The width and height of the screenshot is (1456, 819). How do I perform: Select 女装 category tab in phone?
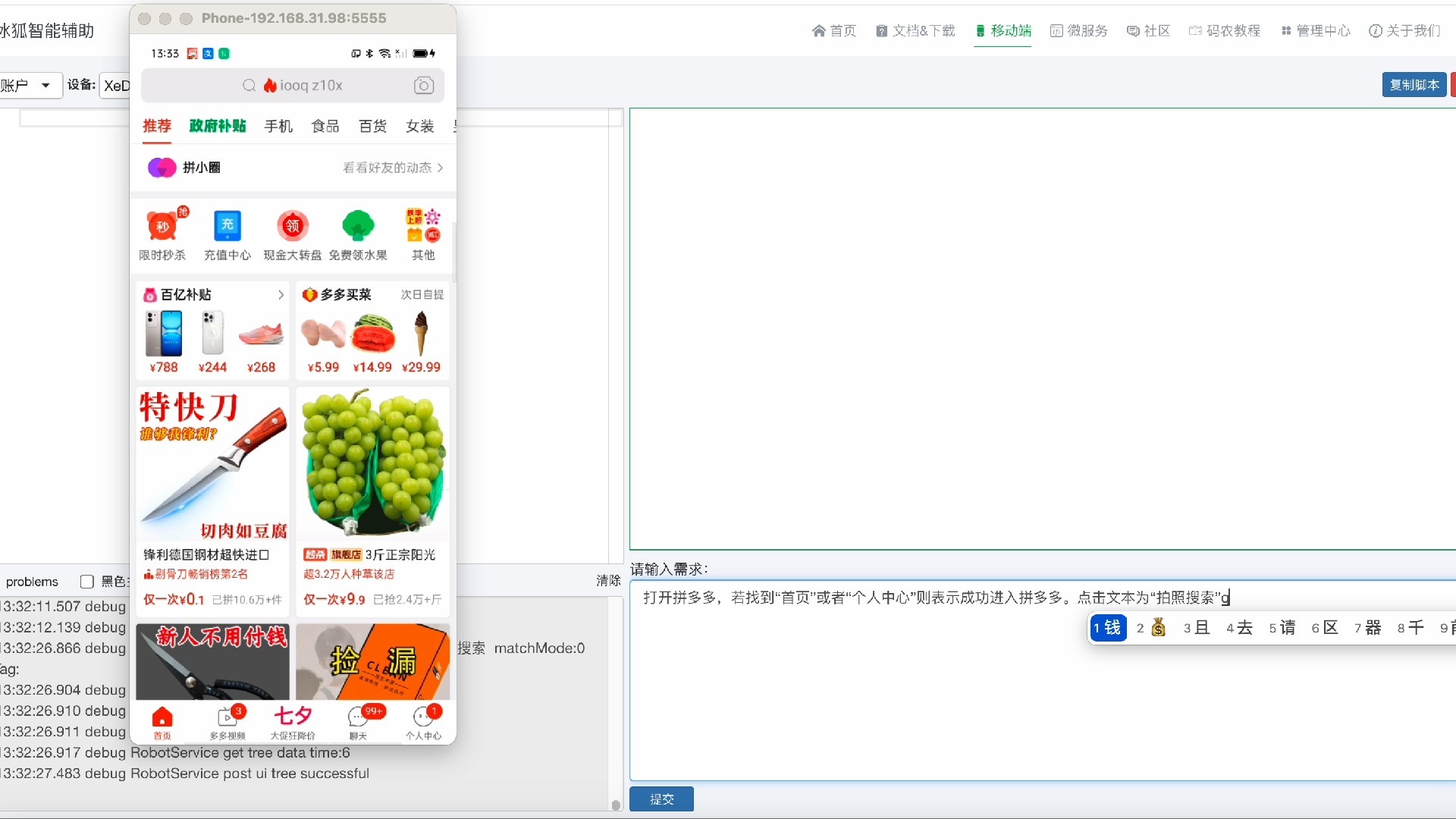pyautogui.click(x=419, y=126)
